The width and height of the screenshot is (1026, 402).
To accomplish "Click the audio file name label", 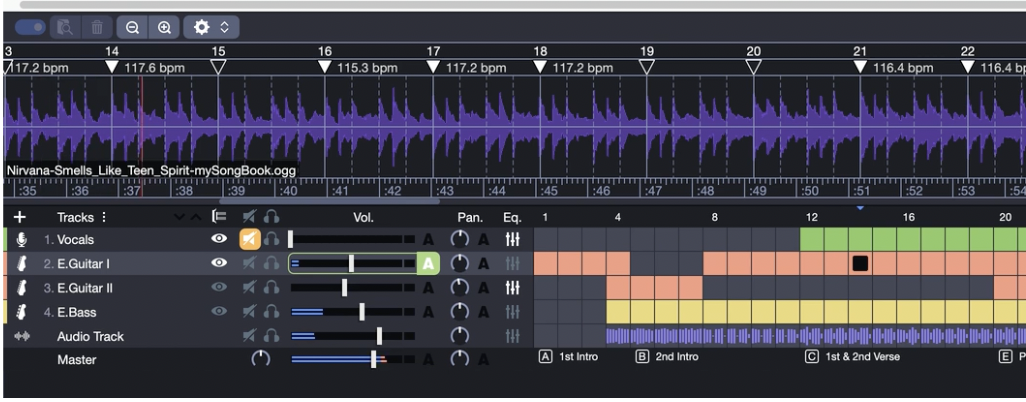I will tap(150, 171).
